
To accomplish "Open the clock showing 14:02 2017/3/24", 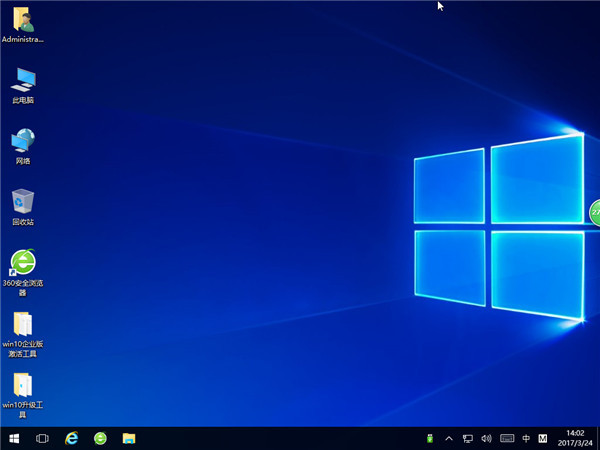I will [x=575, y=439].
